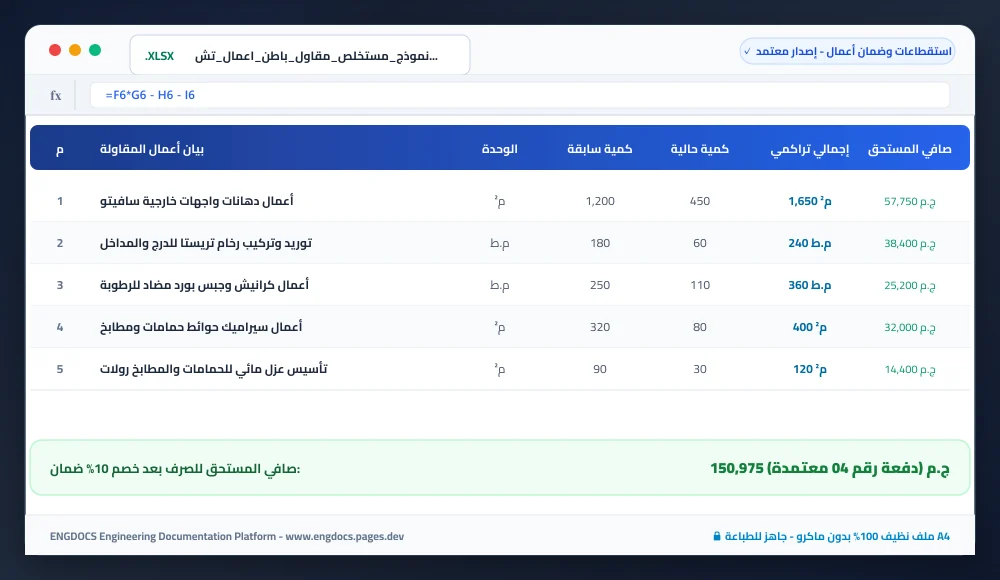Click previous quantity cell 250
Viewport: 1000px width, 580px height.
coord(600,285)
